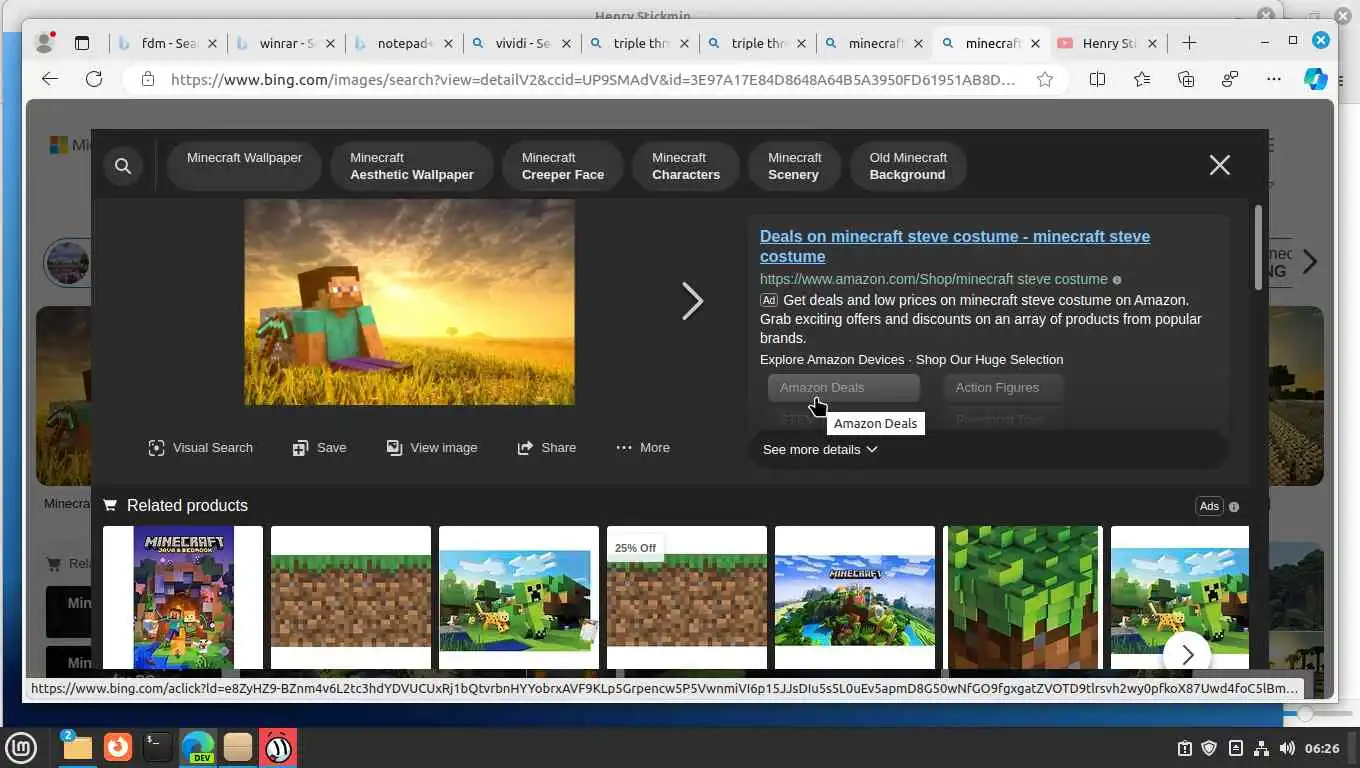
Task: Launch Copilot sidebar
Action: coord(1316,79)
